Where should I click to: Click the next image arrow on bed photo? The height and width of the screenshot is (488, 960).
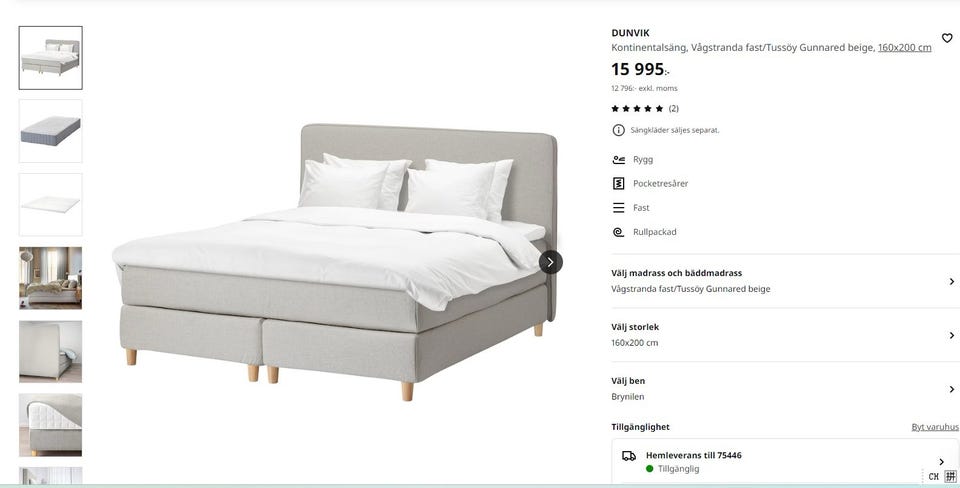click(x=550, y=262)
